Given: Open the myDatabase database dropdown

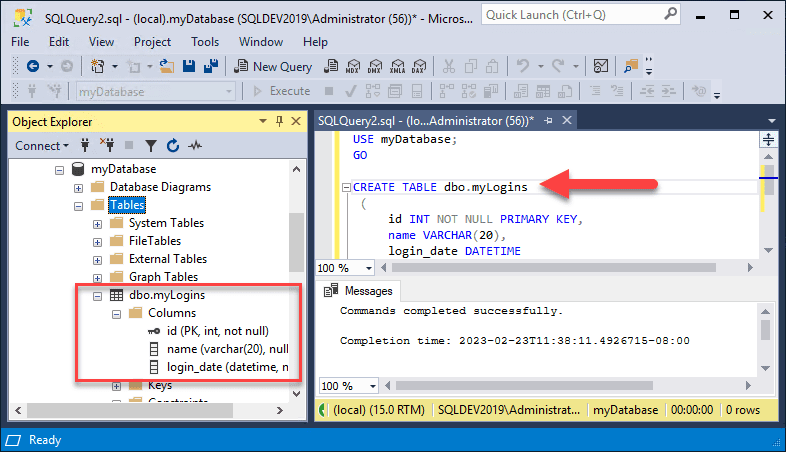Looking at the screenshot, I should 229,92.
